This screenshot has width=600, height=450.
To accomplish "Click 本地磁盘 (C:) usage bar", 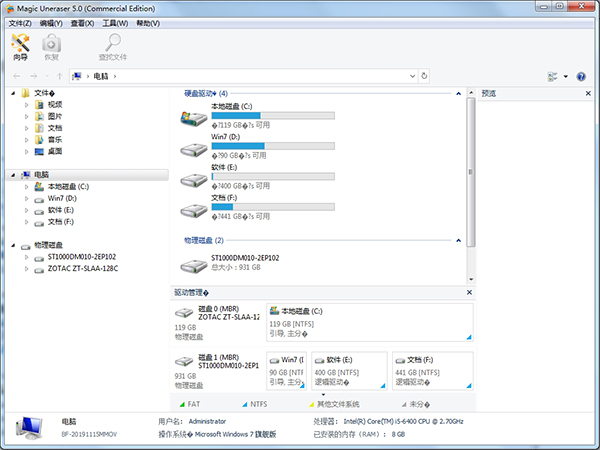I will 273,116.
